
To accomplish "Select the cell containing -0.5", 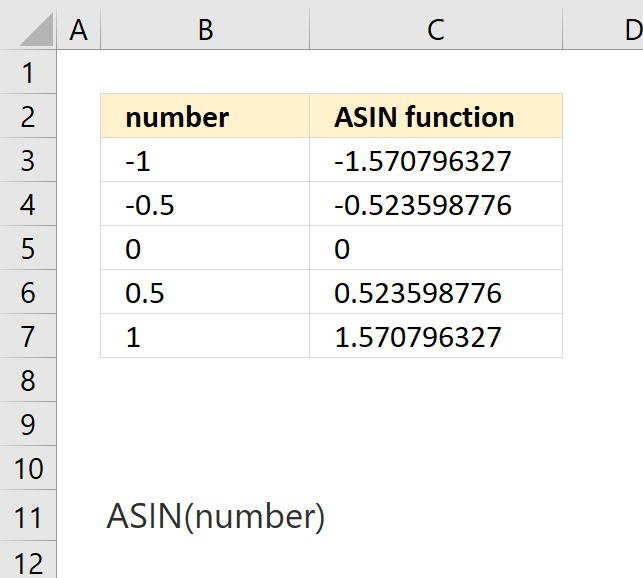I will tap(205, 204).
